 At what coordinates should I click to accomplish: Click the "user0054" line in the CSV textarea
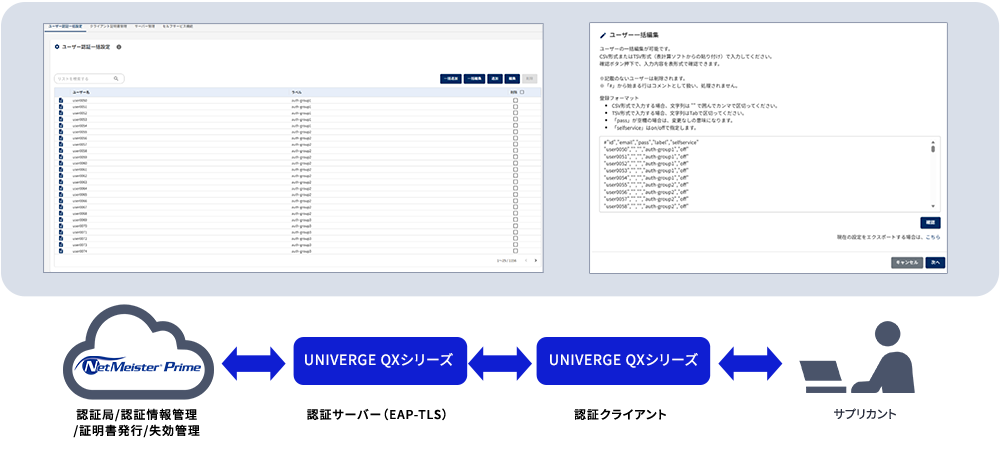pos(645,177)
